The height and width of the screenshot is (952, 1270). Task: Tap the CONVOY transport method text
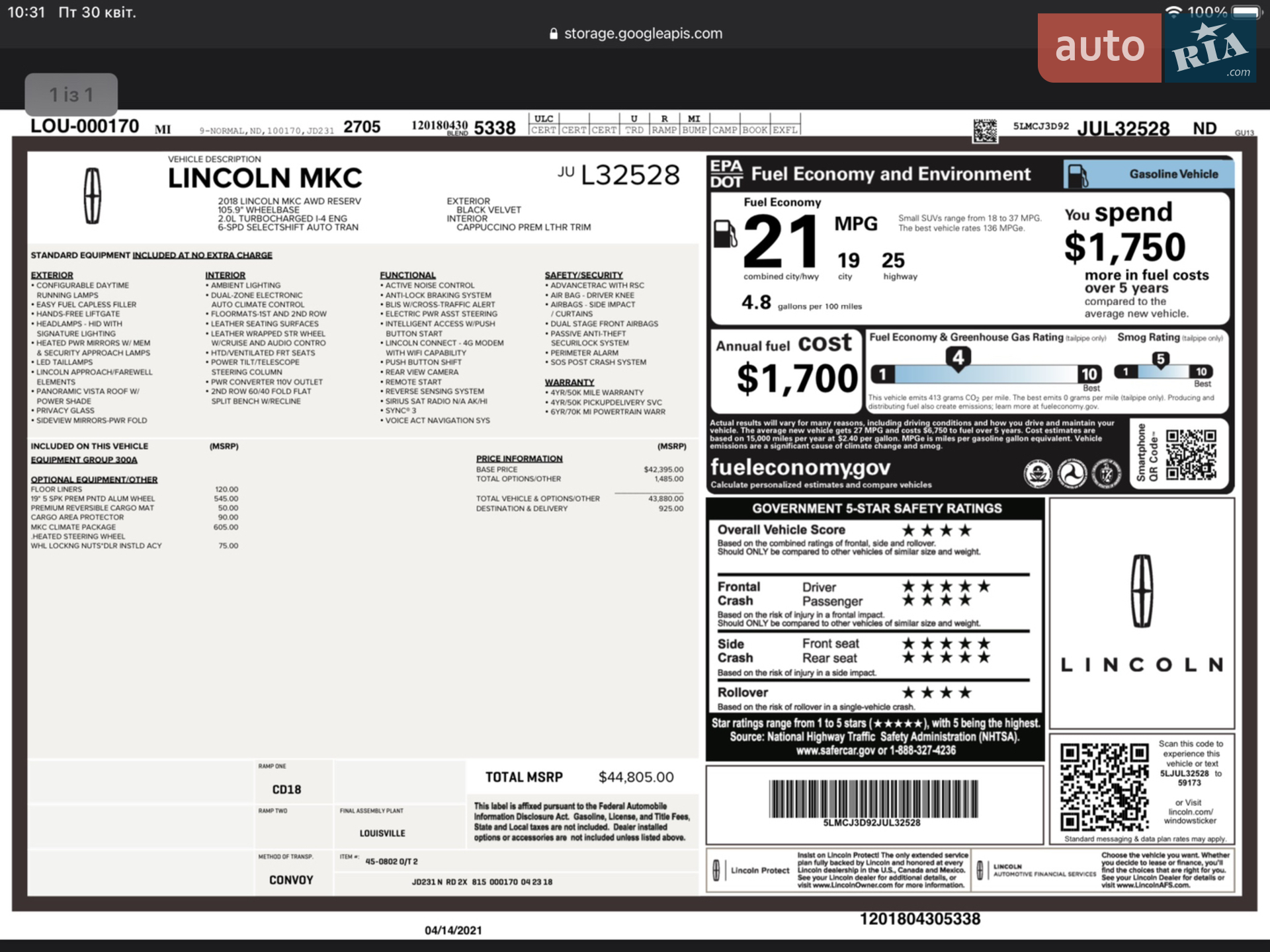[291, 880]
